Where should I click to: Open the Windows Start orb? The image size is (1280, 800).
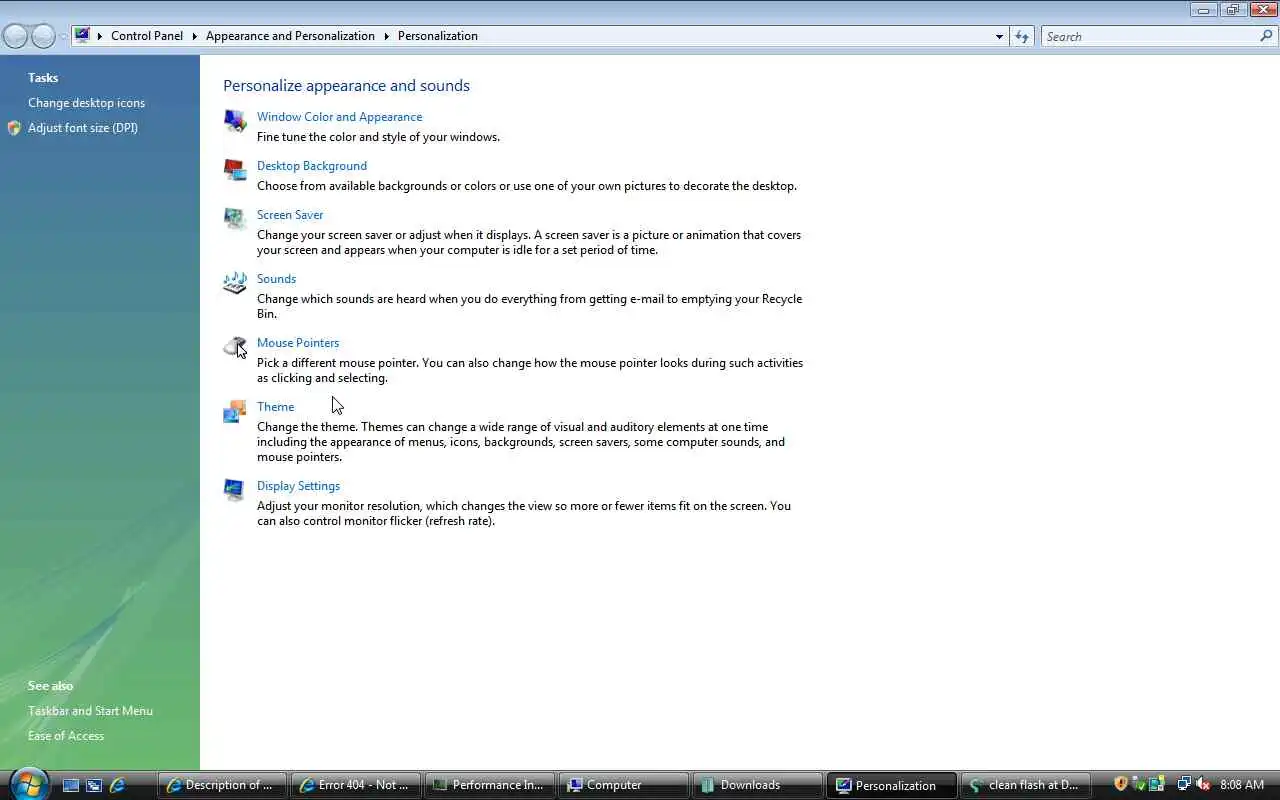tap(28, 784)
